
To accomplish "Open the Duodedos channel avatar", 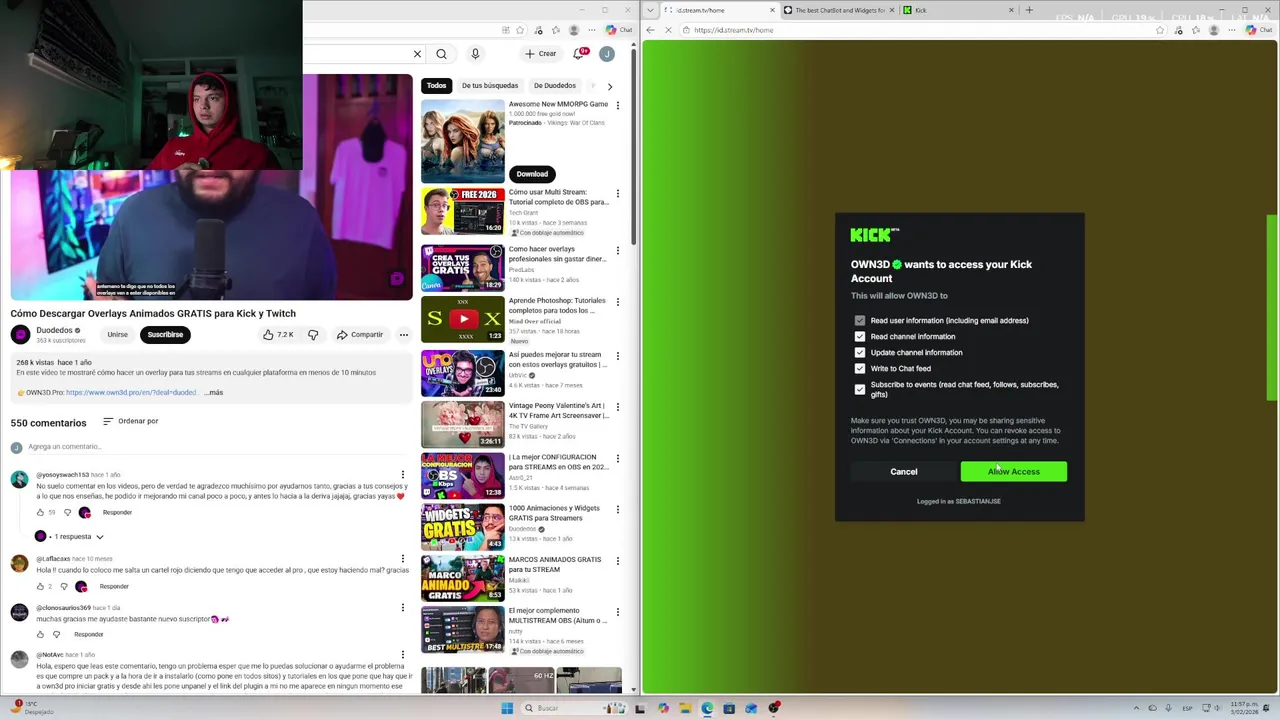I will point(20,335).
